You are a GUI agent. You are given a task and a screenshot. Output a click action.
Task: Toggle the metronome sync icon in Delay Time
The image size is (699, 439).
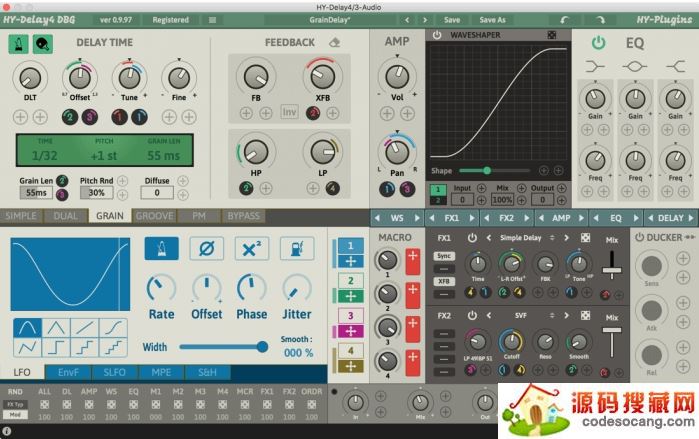[19, 43]
